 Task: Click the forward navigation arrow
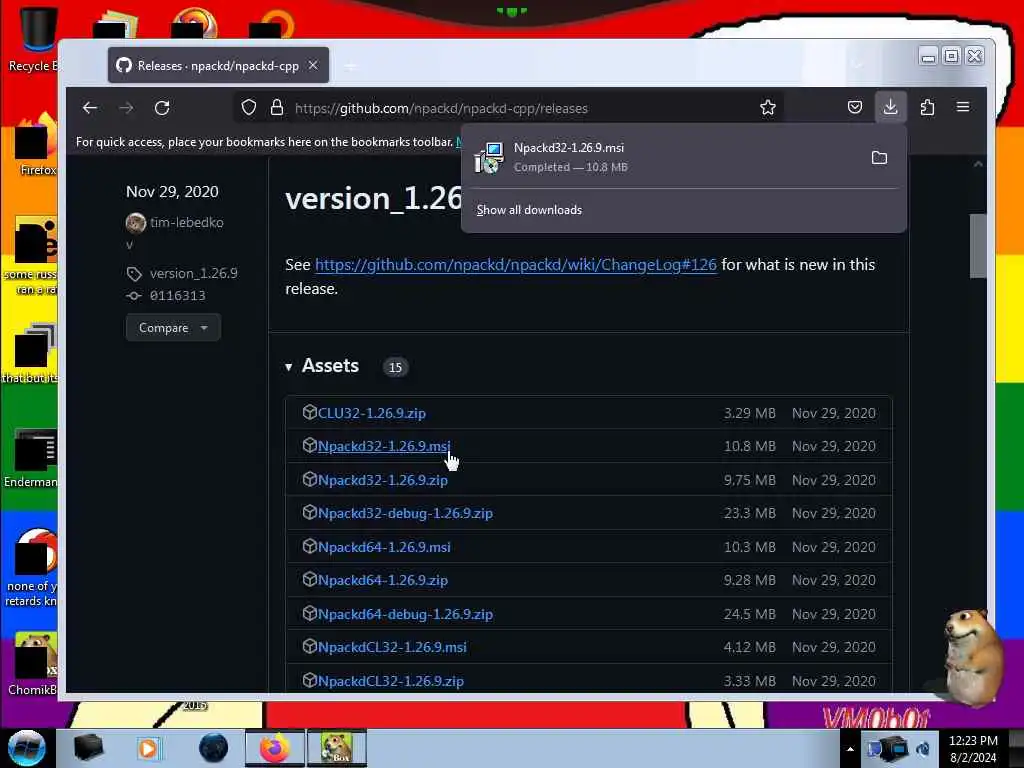126,108
